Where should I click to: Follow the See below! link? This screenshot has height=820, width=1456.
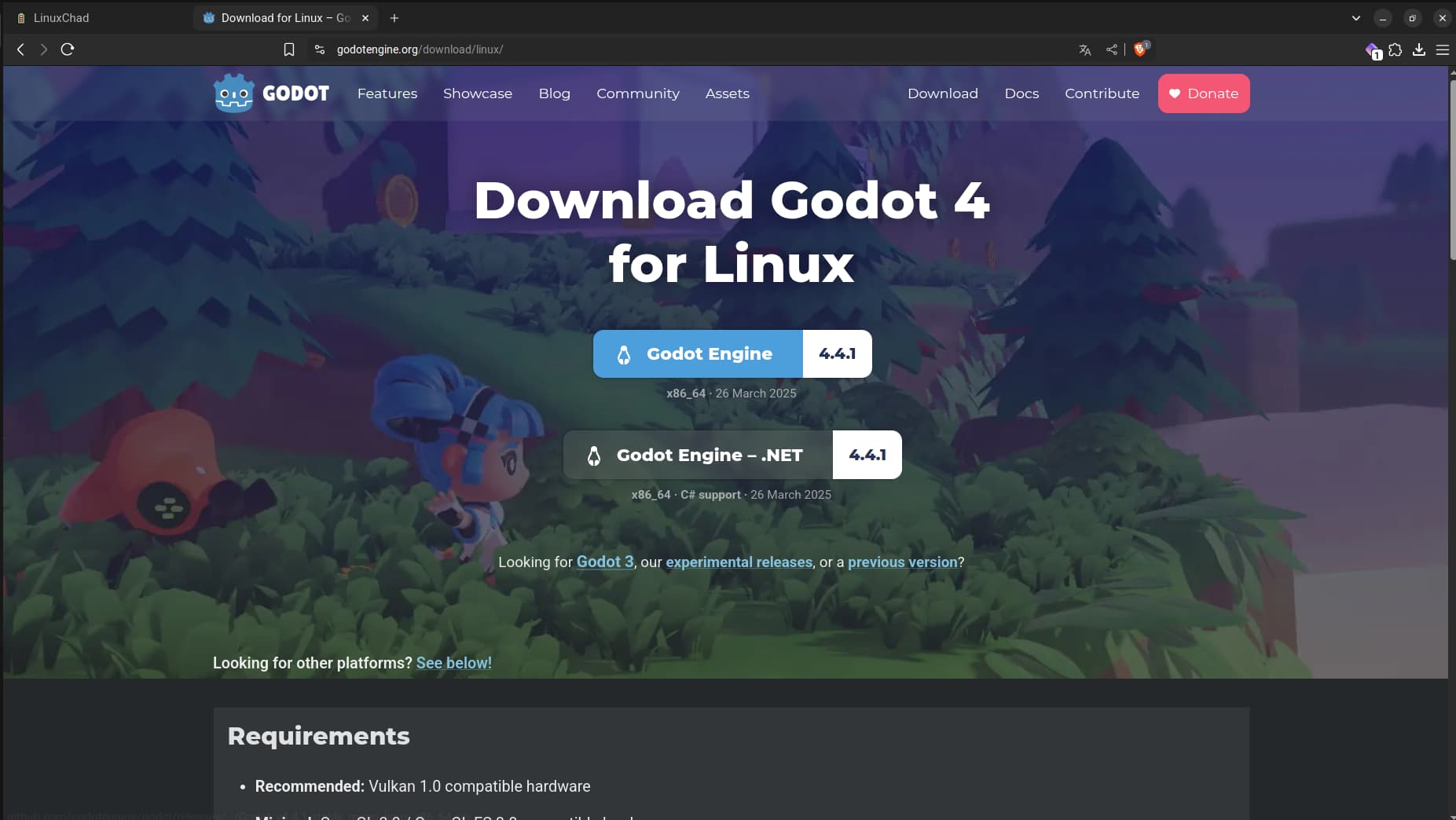(x=454, y=663)
